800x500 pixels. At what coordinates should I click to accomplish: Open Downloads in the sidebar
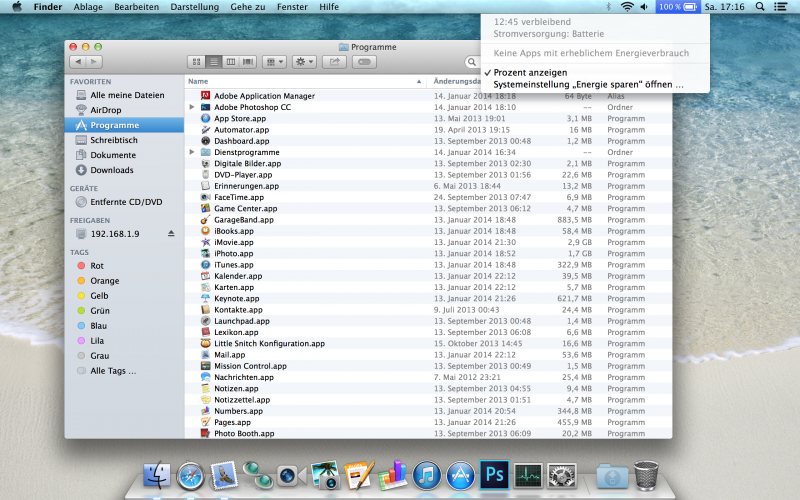click(124, 170)
